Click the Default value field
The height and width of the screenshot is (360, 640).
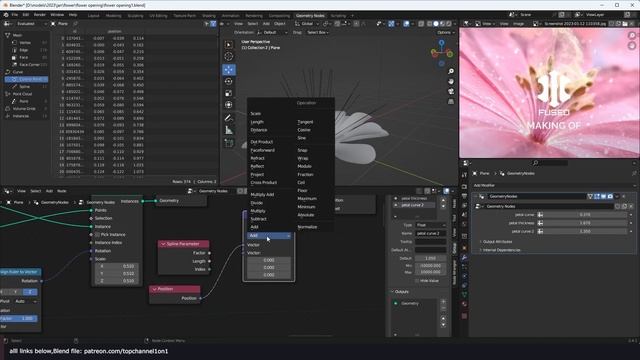coord(431,258)
